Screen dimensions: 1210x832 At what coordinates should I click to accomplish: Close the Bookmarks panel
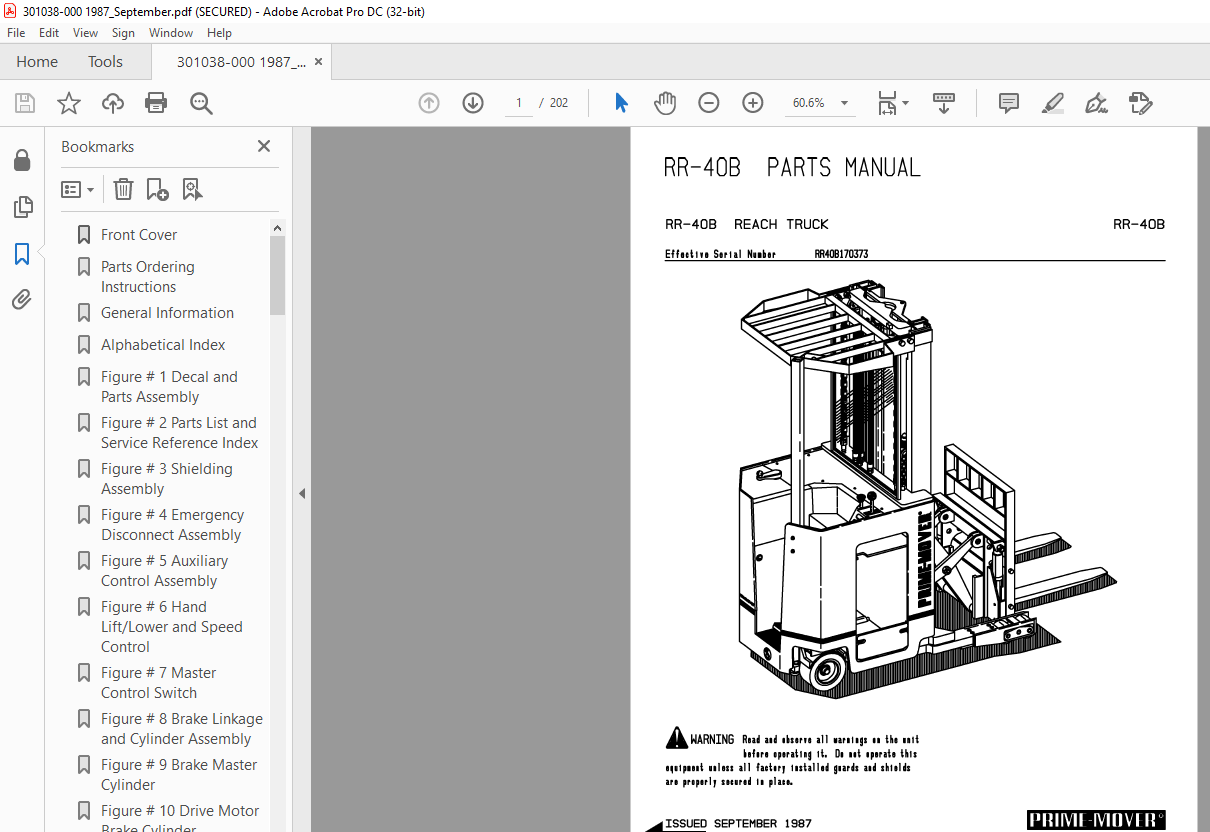click(x=264, y=146)
